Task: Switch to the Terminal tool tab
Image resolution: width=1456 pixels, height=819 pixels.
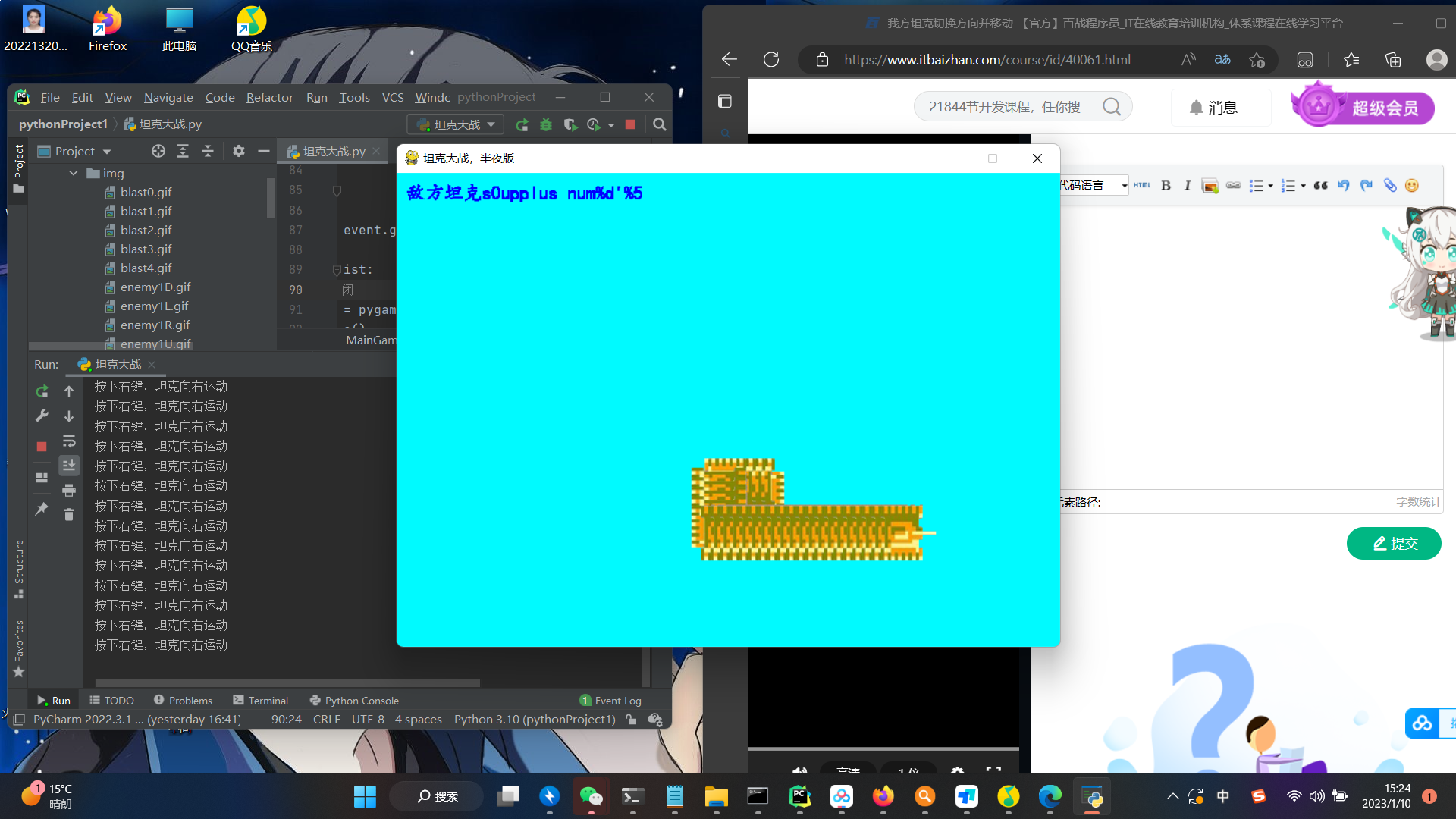Action: point(260,701)
